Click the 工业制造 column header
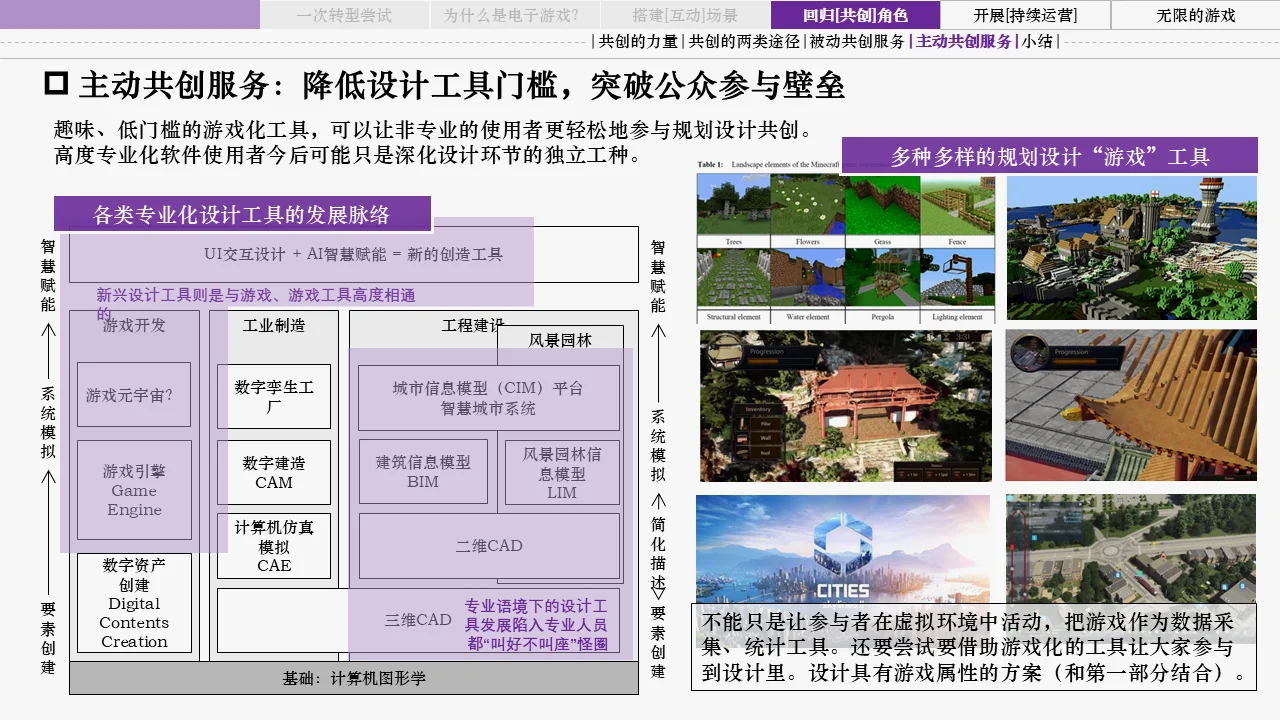The height and width of the screenshot is (720, 1280). 274,325
